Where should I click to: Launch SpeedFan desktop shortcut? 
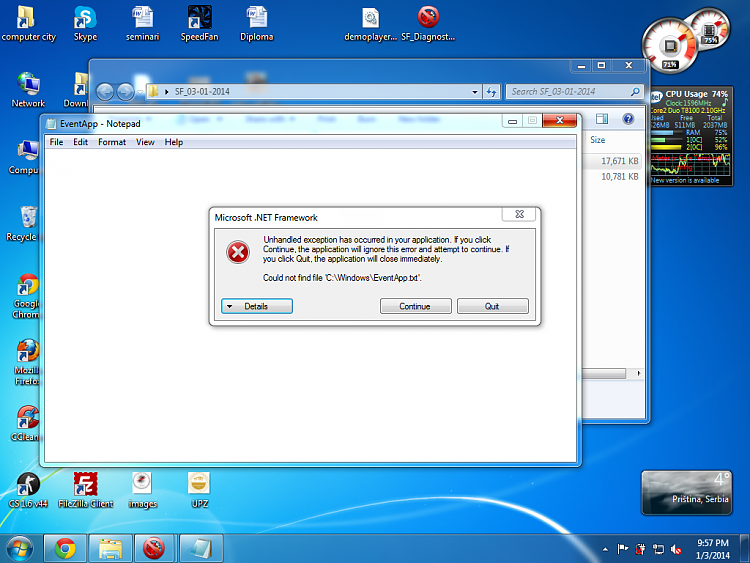point(199,24)
